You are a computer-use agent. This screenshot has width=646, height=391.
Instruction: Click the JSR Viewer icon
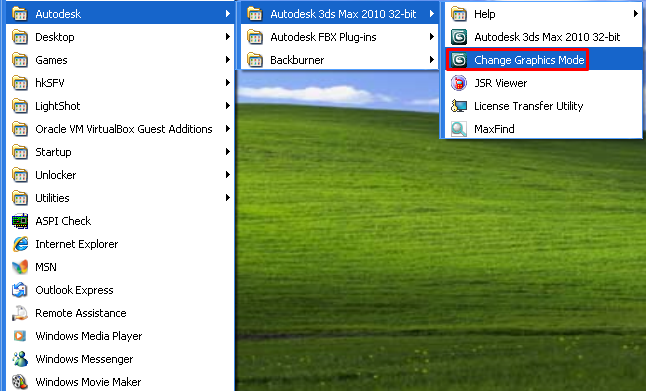(x=459, y=83)
